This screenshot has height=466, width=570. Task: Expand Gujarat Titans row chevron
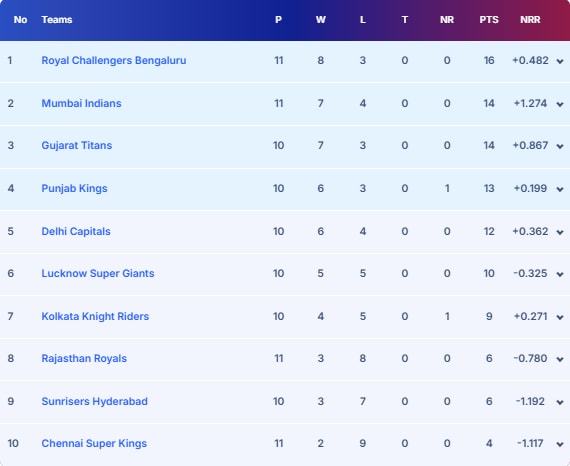point(560,146)
